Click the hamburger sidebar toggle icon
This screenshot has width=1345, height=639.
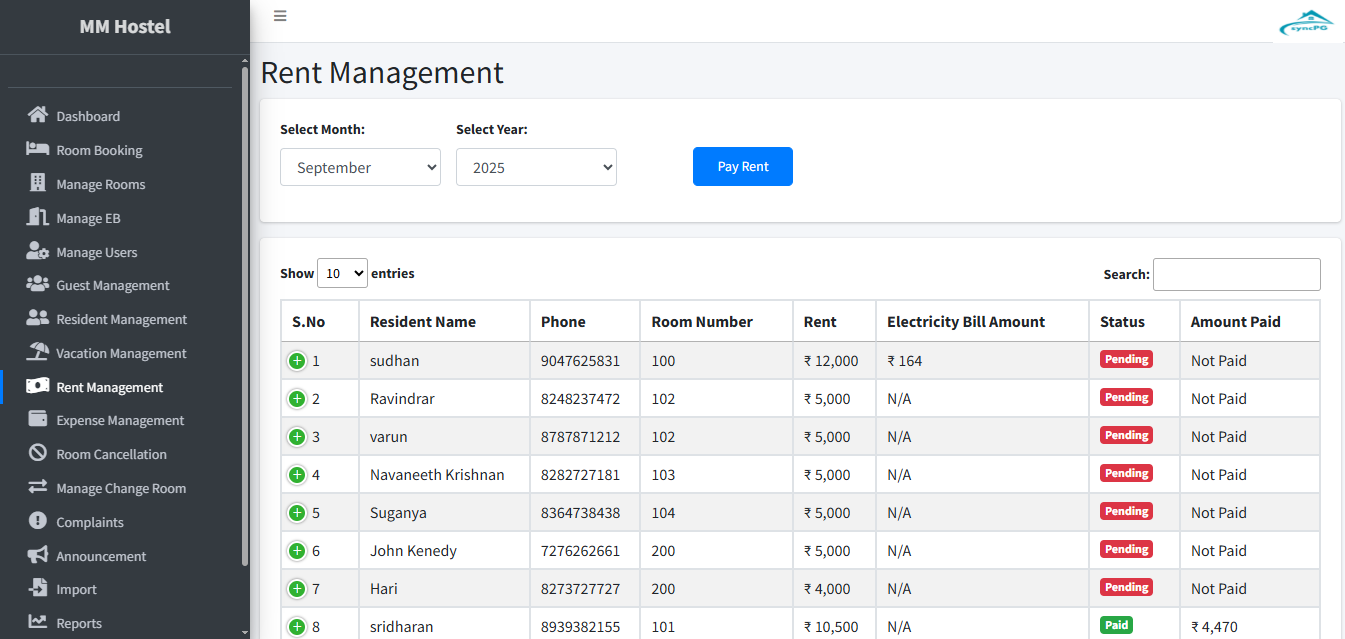[x=280, y=16]
